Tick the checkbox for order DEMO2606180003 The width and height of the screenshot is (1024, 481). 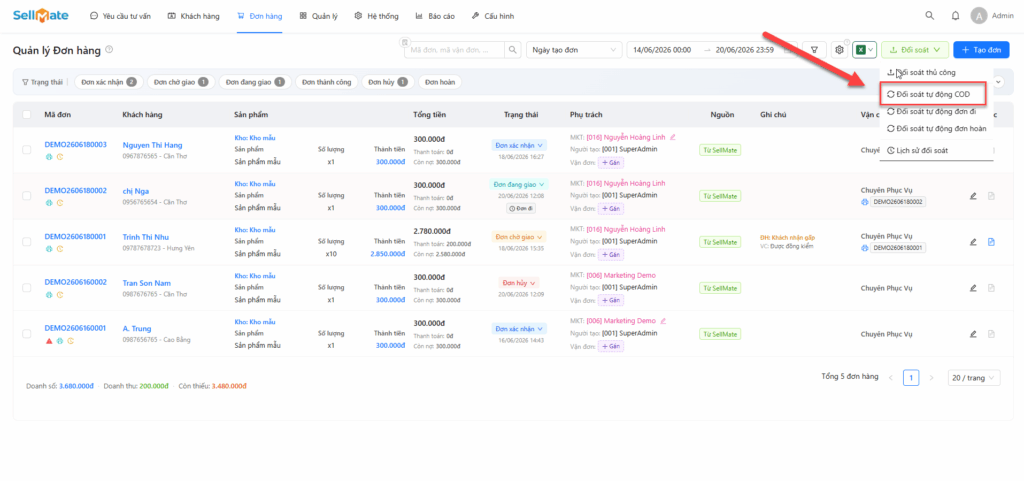click(x=27, y=149)
